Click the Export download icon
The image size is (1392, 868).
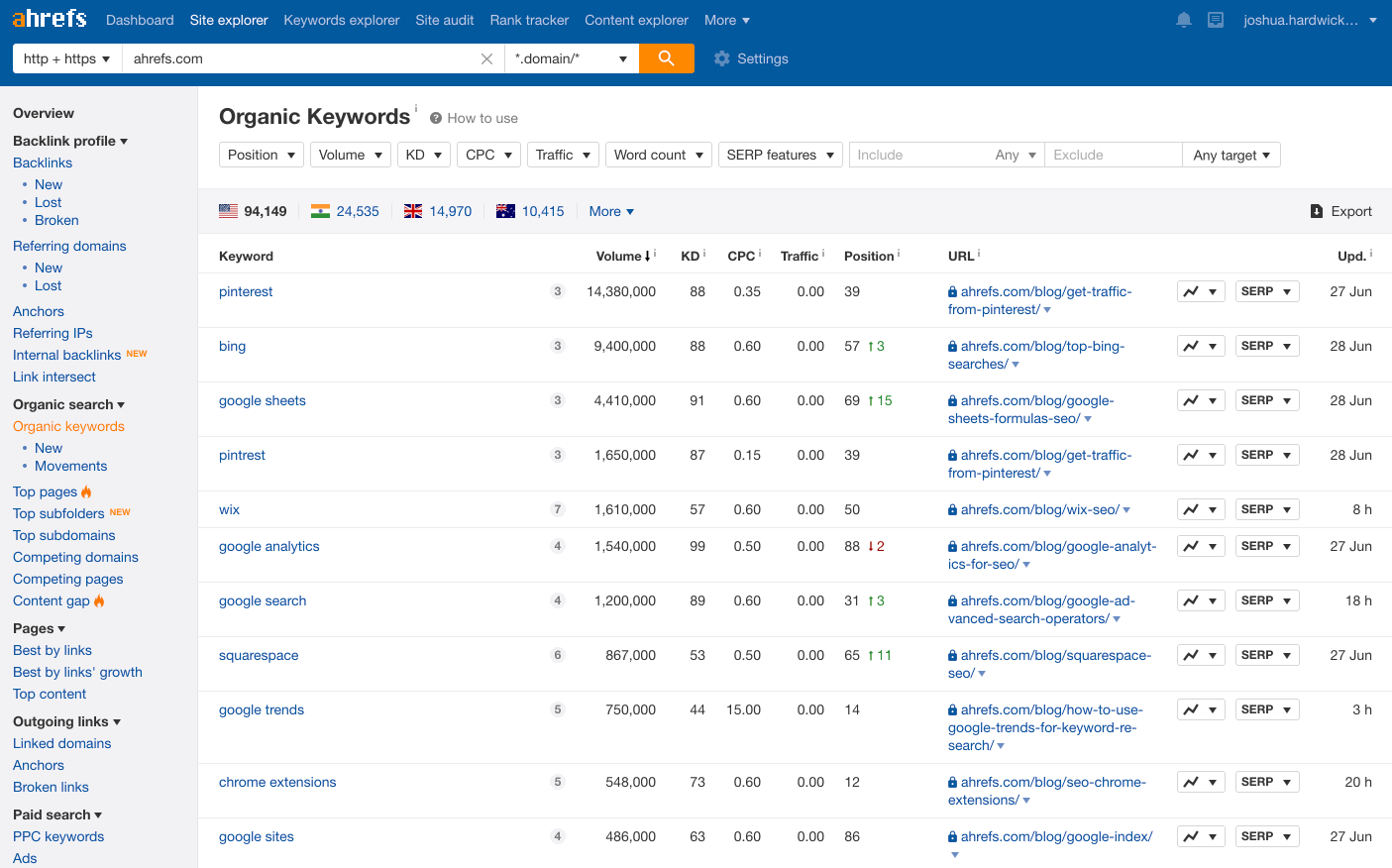coord(1316,211)
